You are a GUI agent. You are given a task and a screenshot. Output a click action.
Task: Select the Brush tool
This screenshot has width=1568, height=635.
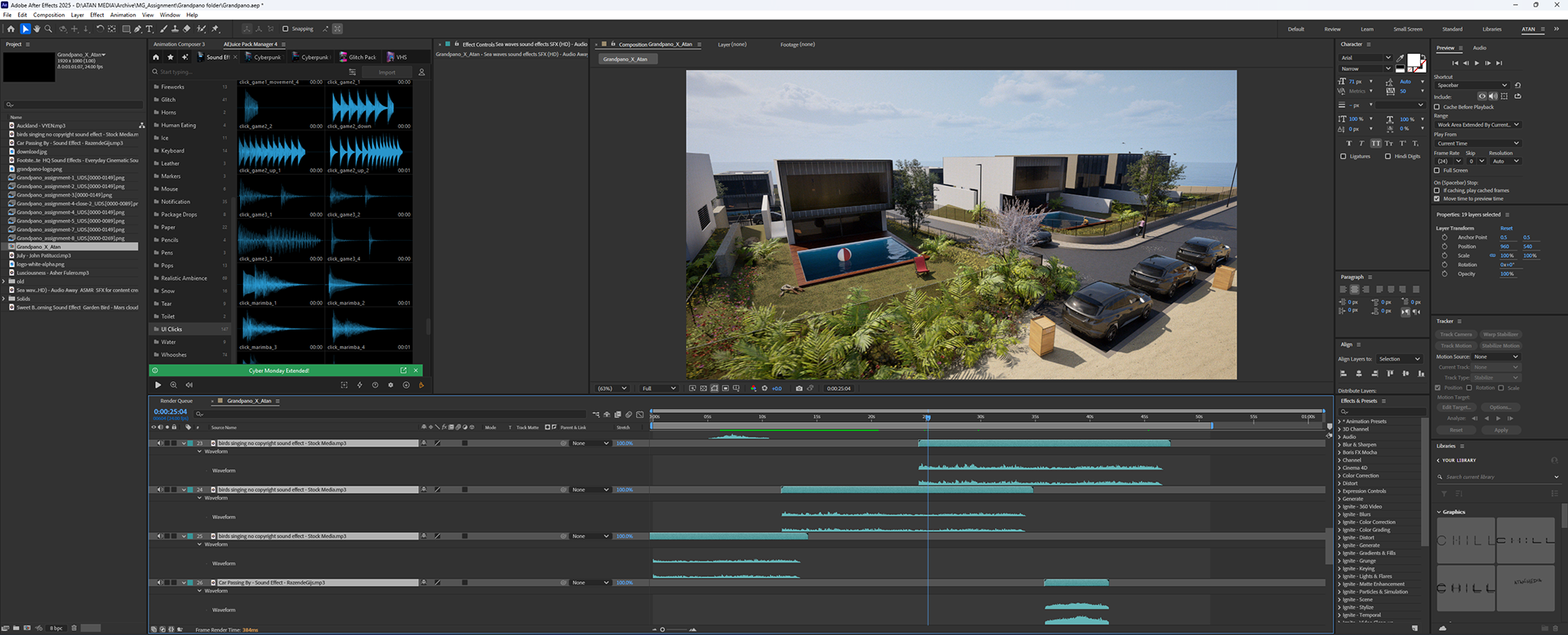pyautogui.click(x=163, y=29)
